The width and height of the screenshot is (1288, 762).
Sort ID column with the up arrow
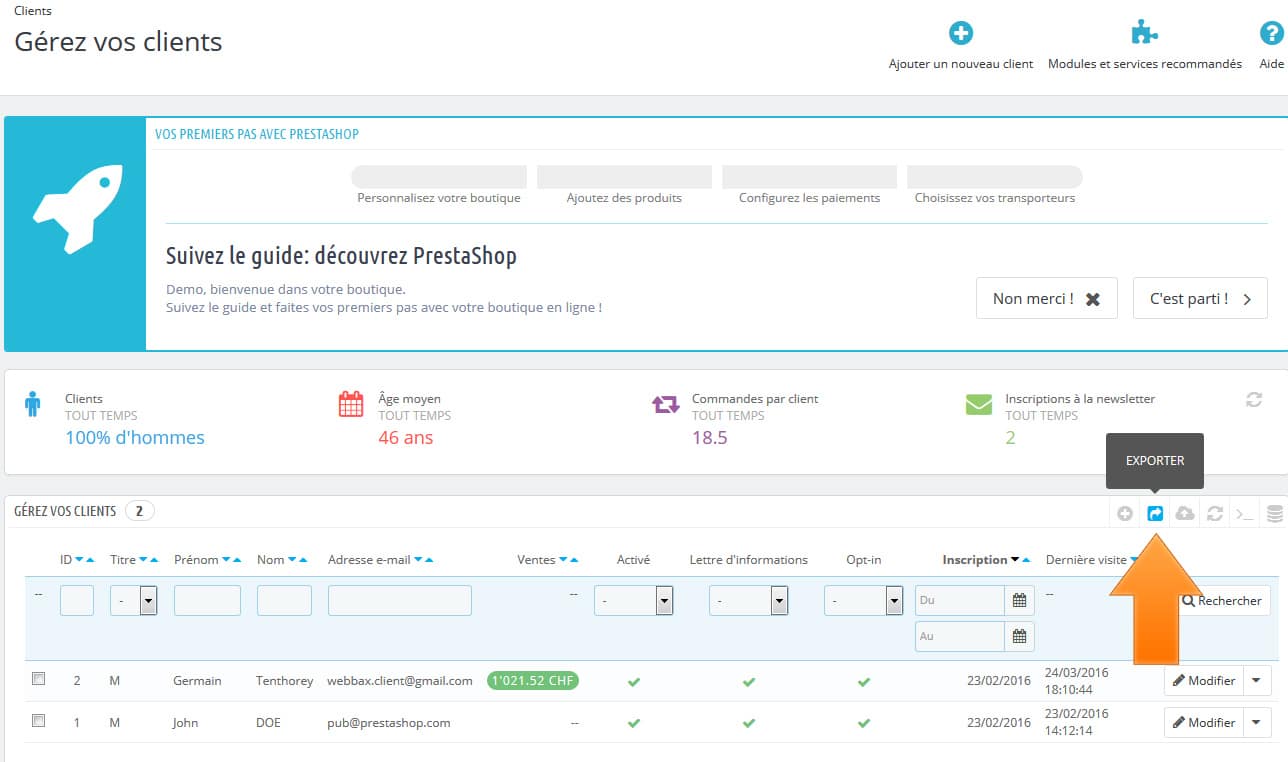91,560
